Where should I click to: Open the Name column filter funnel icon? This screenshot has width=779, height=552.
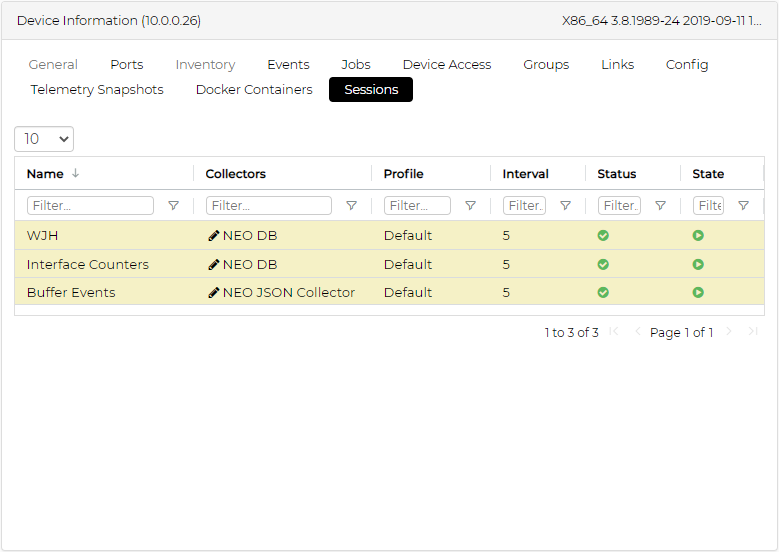[x=173, y=206]
